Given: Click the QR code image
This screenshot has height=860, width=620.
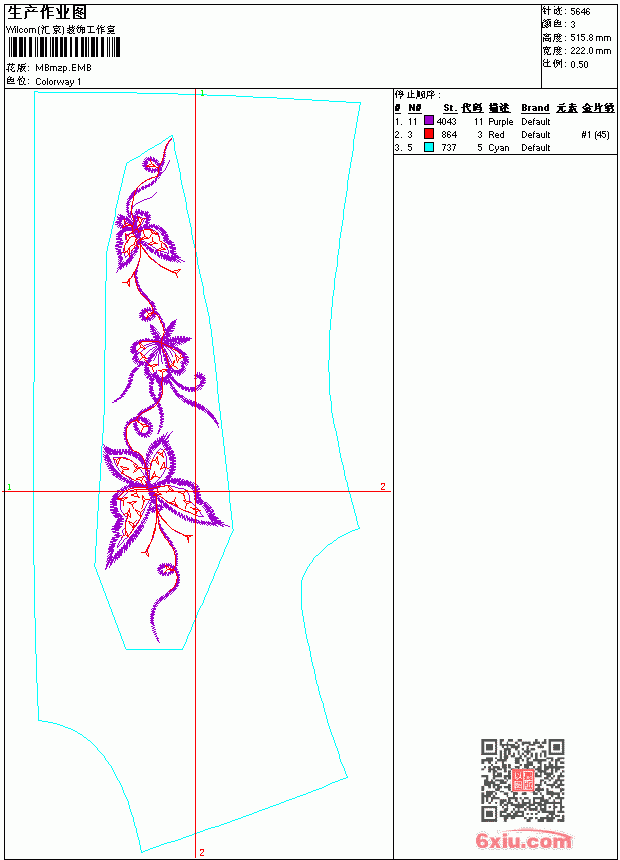Looking at the screenshot, I should pos(523,780).
